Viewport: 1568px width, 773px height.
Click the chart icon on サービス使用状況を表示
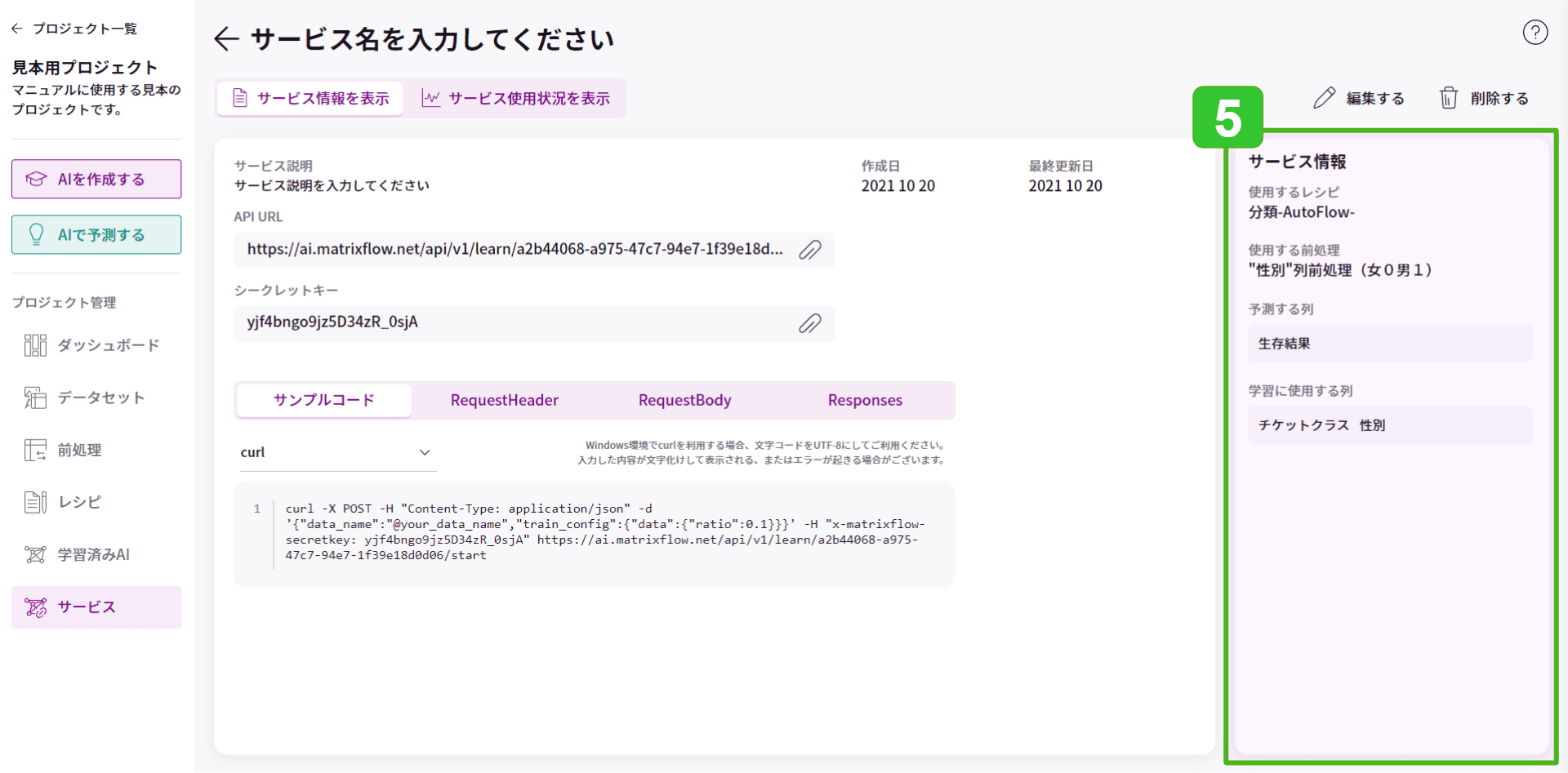(x=430, y=98)
